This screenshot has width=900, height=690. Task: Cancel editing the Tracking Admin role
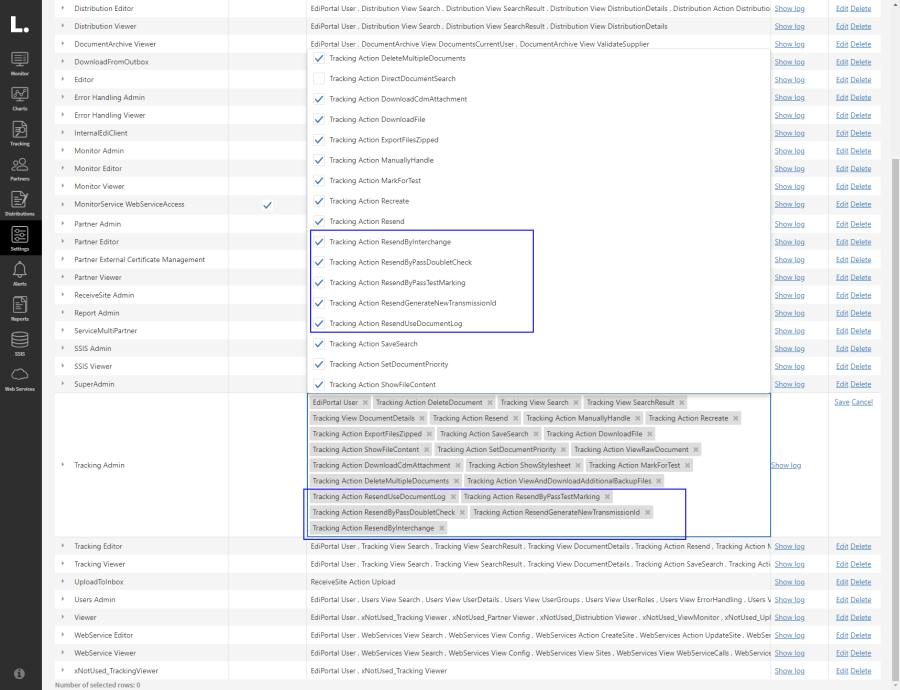click(862, 402)
